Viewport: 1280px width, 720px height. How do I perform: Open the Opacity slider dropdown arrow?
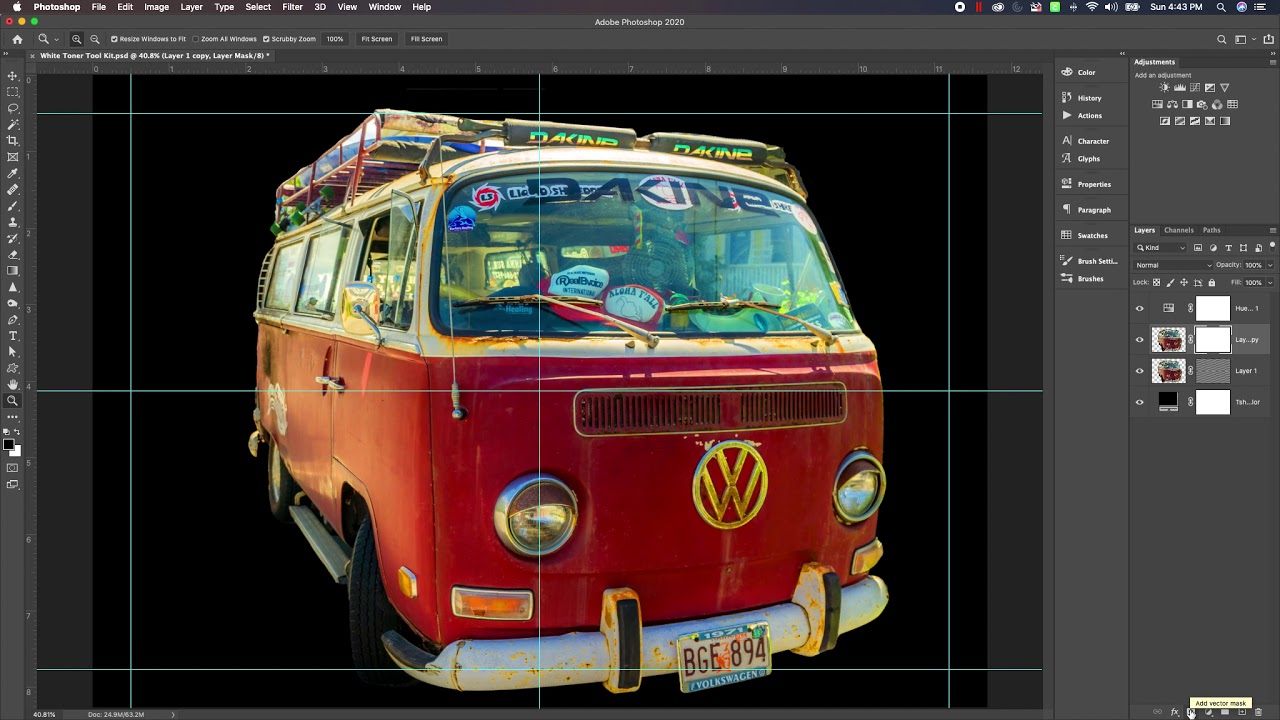tap(1270, 265)
